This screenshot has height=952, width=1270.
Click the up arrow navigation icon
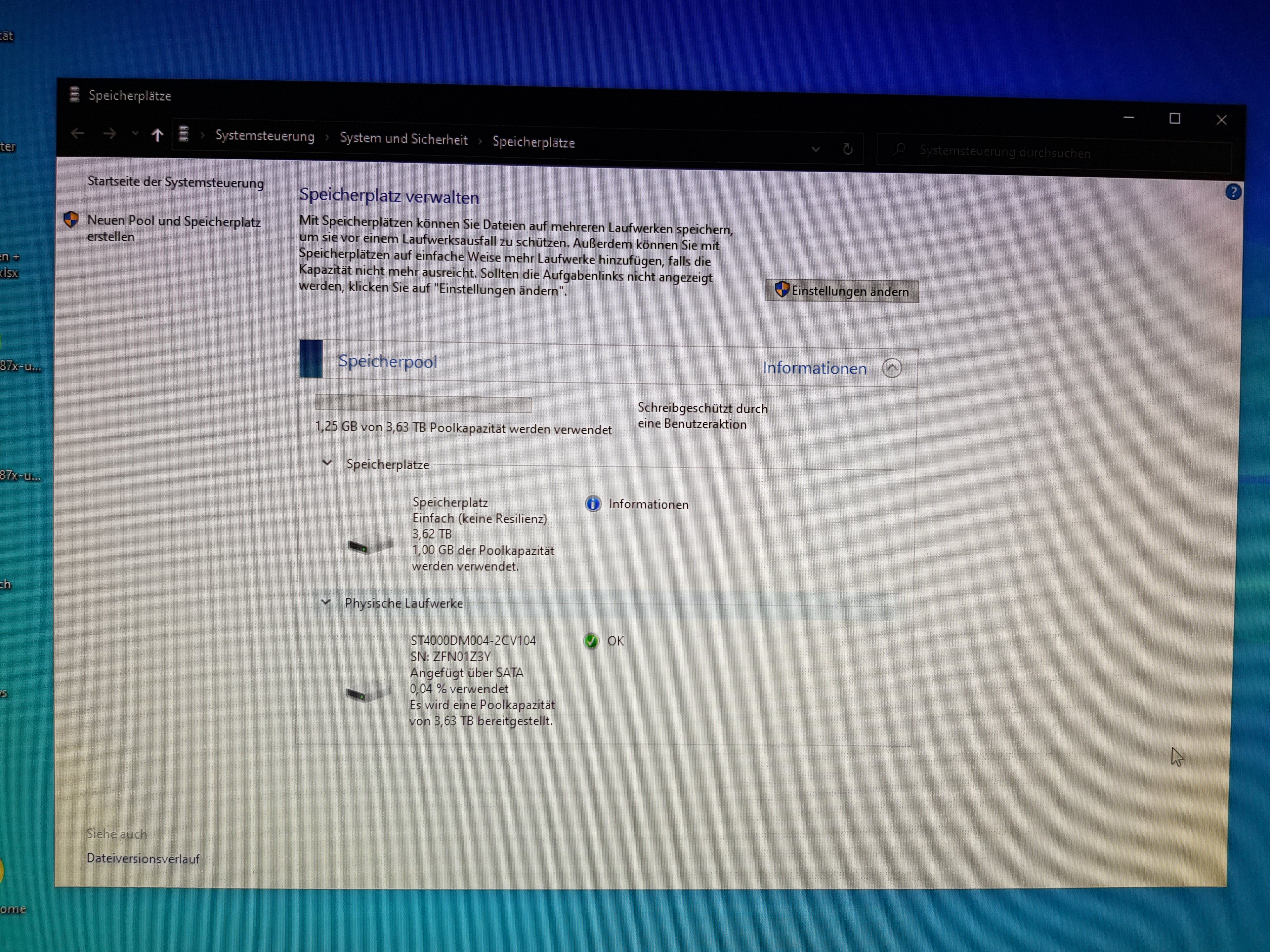click(x=157, y=136)
